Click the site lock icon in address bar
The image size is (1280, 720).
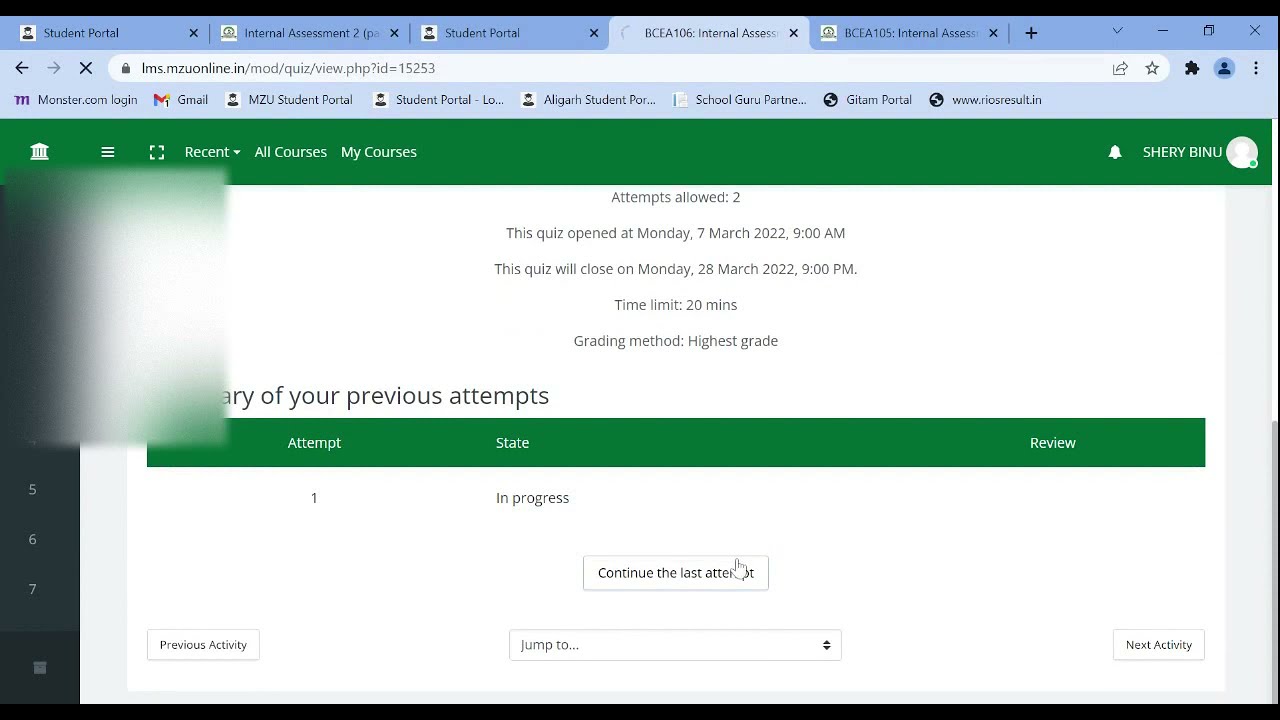(125, 68)
